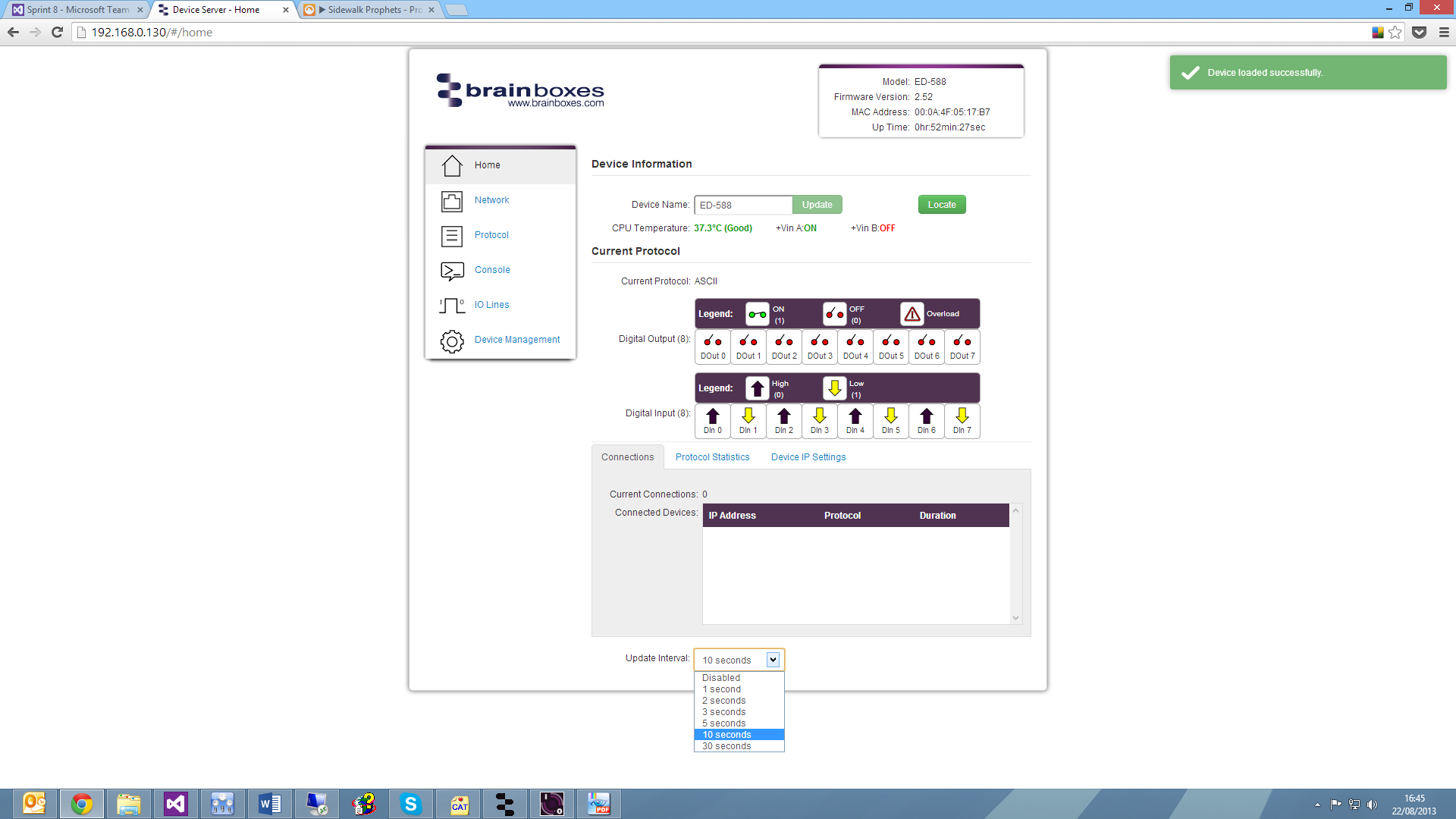Click the Update device name button
Screen dimensions: 1456x819
click(817, 205)
